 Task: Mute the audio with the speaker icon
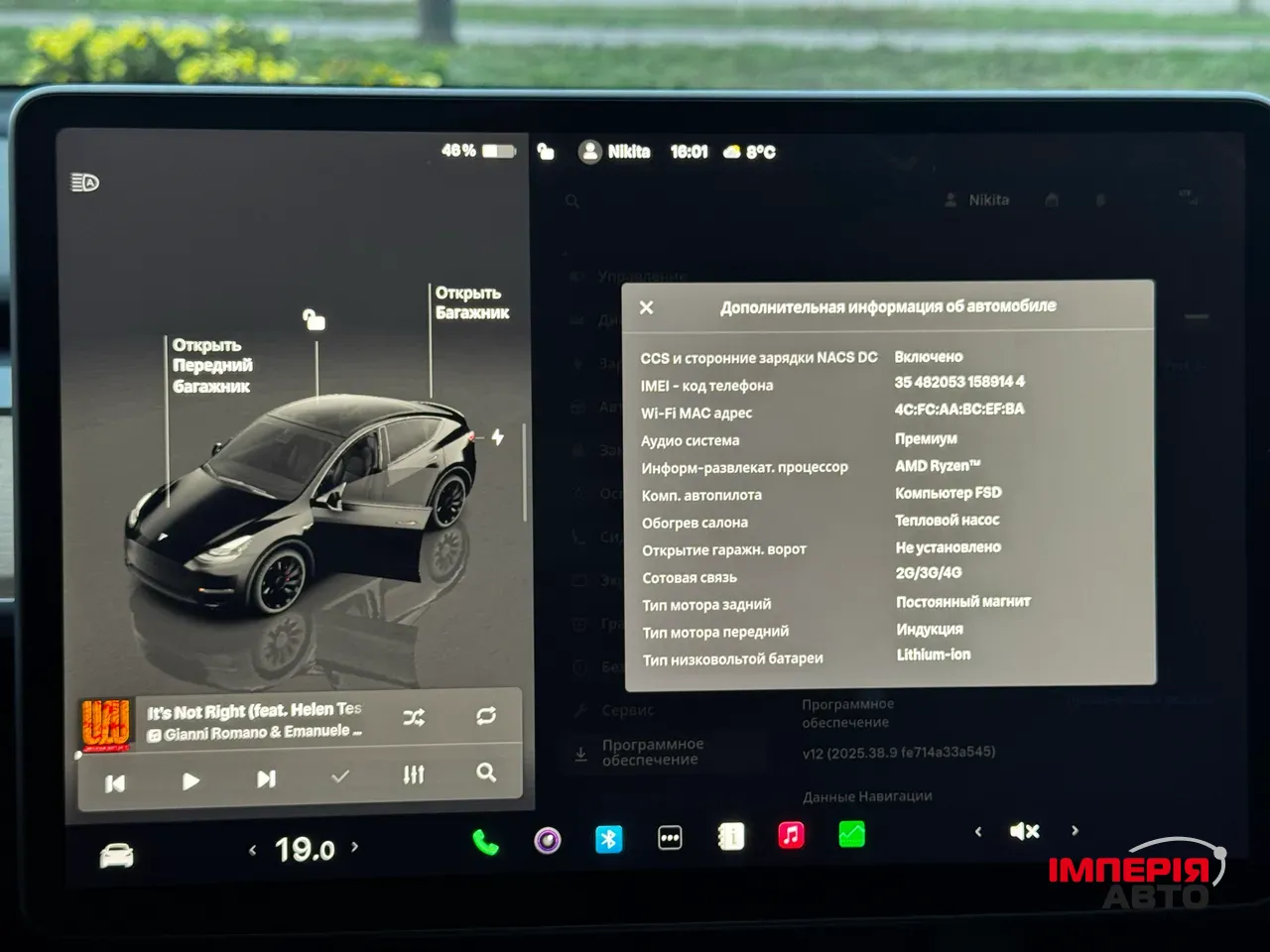(x=1023, y=831)
